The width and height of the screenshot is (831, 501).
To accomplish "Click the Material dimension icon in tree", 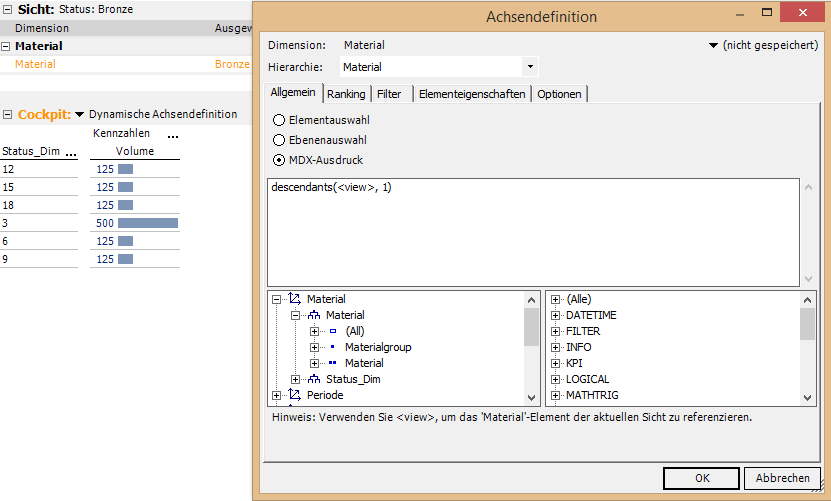I will pos(294,299).
